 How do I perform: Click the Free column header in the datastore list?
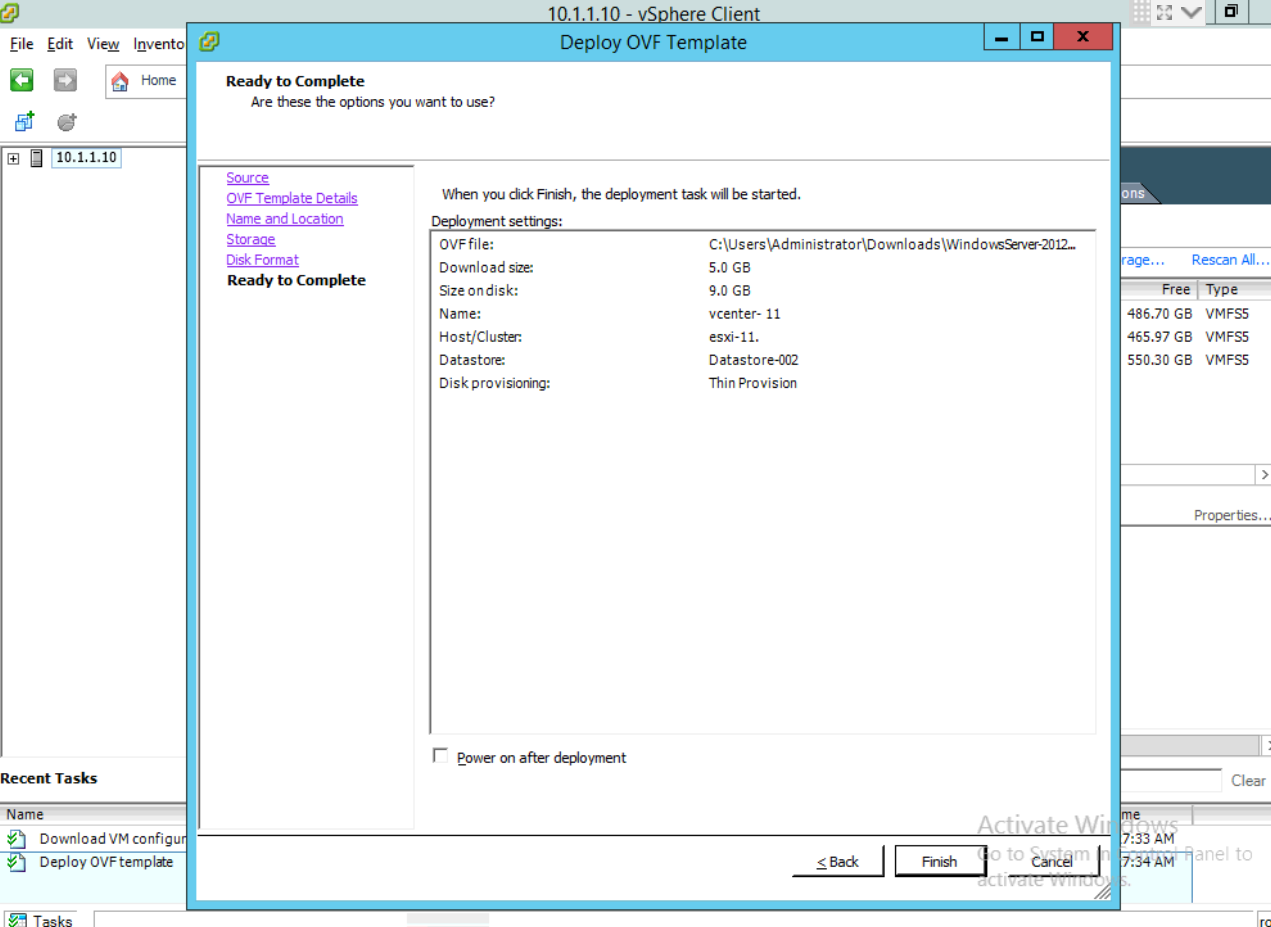pyautogui.click(x=1176, y=289)
